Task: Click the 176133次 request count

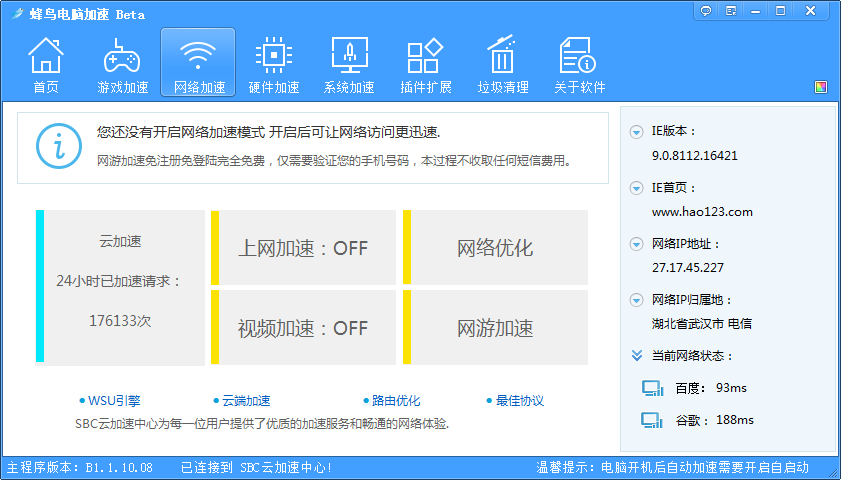Action: [120, 321]
